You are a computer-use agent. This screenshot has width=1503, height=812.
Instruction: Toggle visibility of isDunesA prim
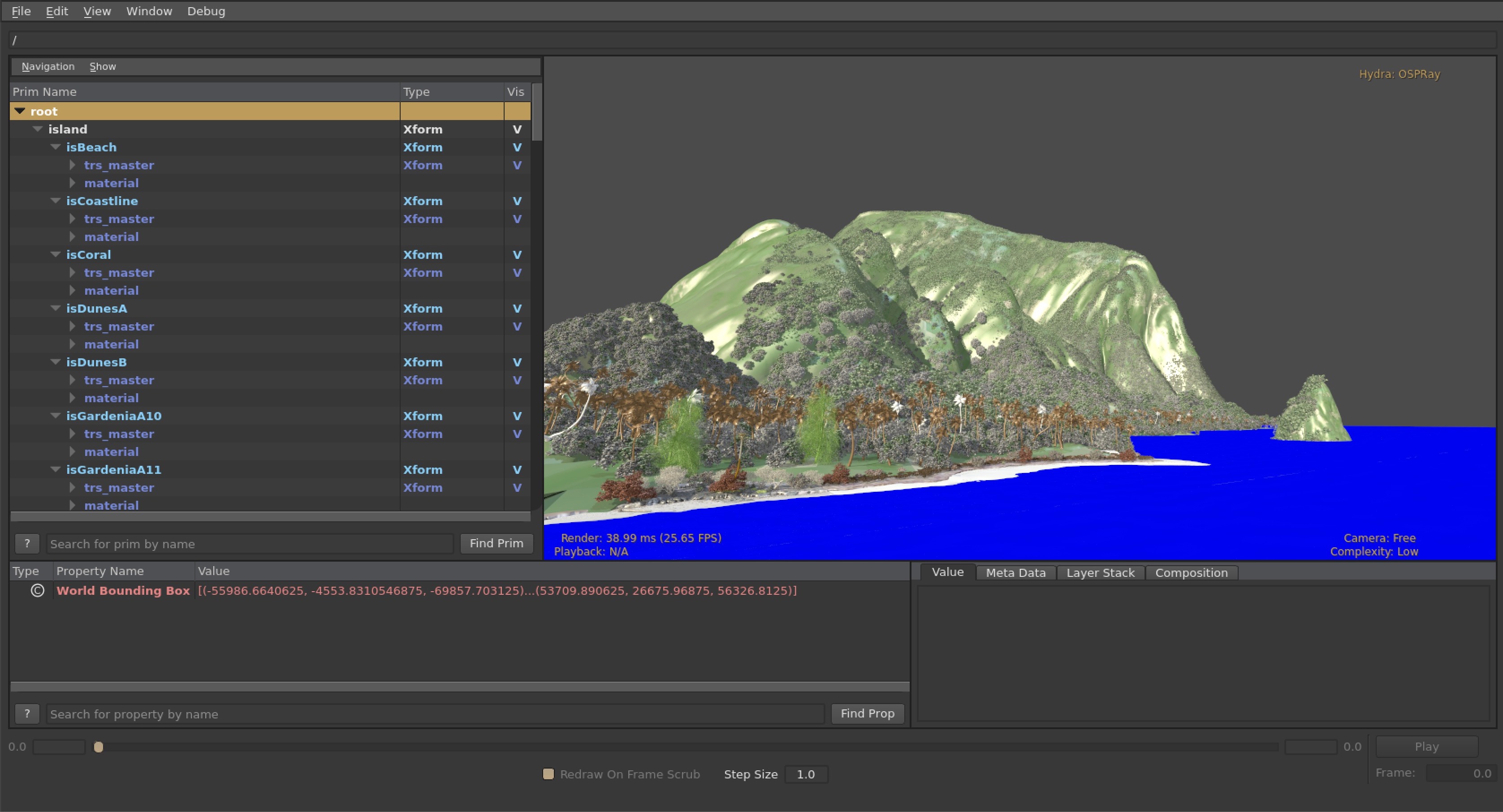[517, 309]
